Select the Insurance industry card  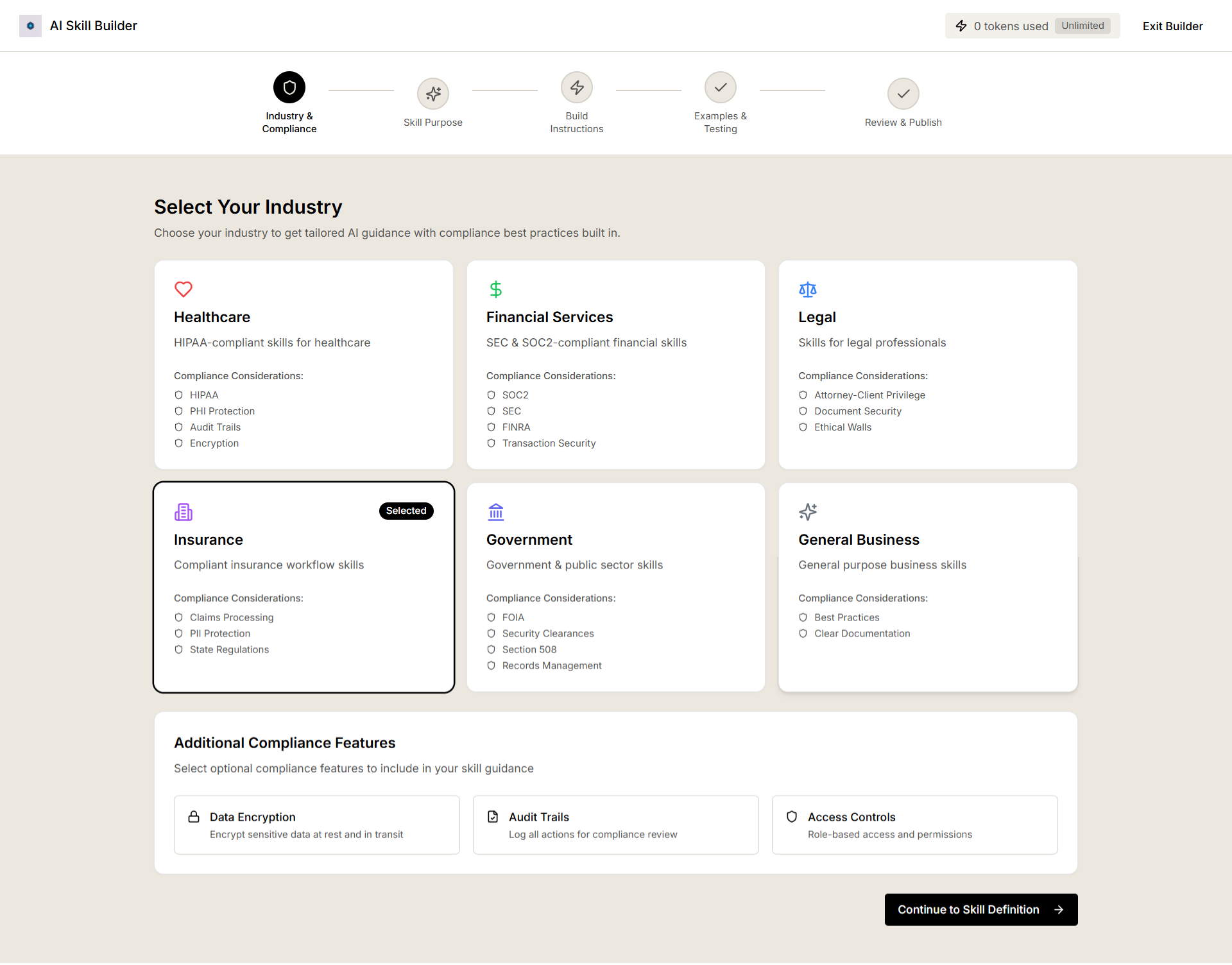pos(304,586)
